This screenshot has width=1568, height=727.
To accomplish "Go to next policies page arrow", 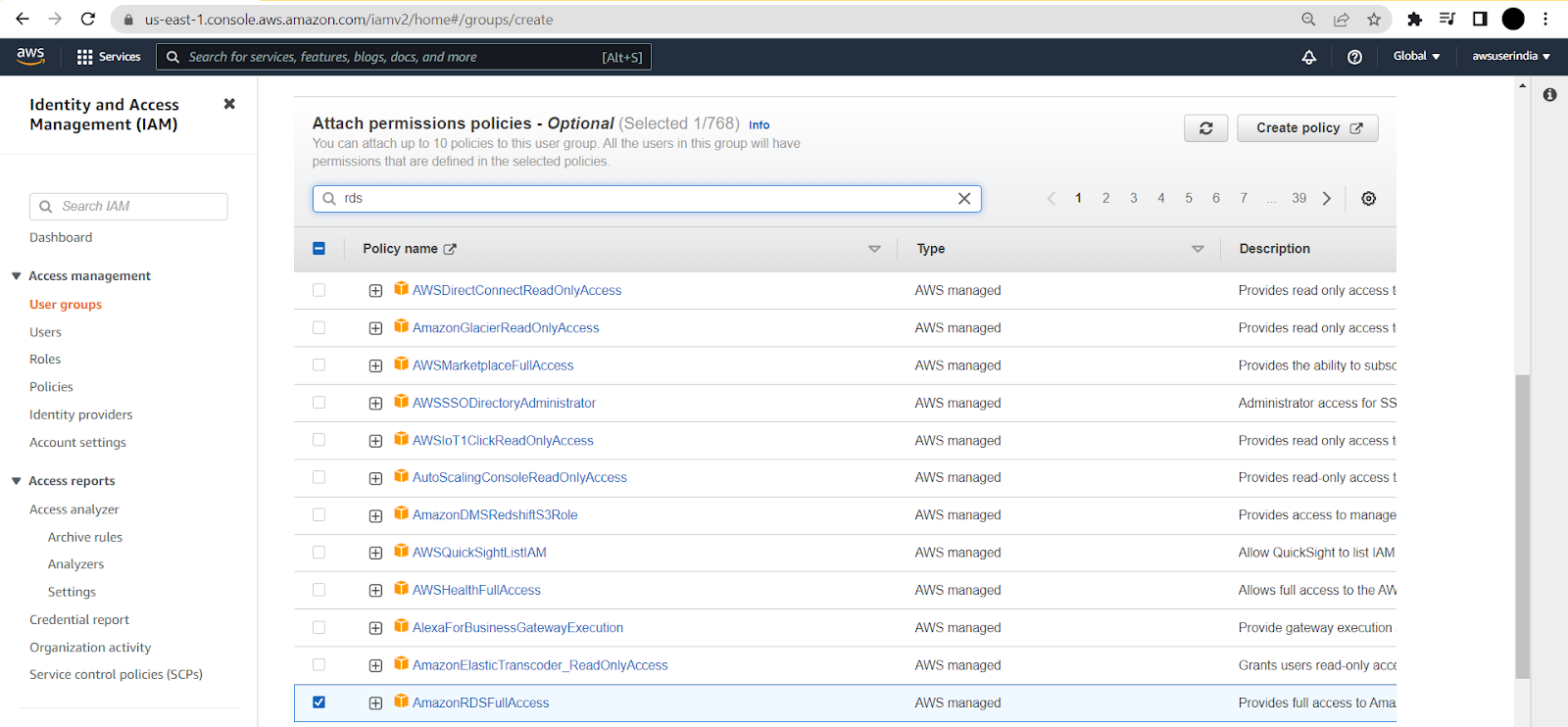I will (1327, 199).
